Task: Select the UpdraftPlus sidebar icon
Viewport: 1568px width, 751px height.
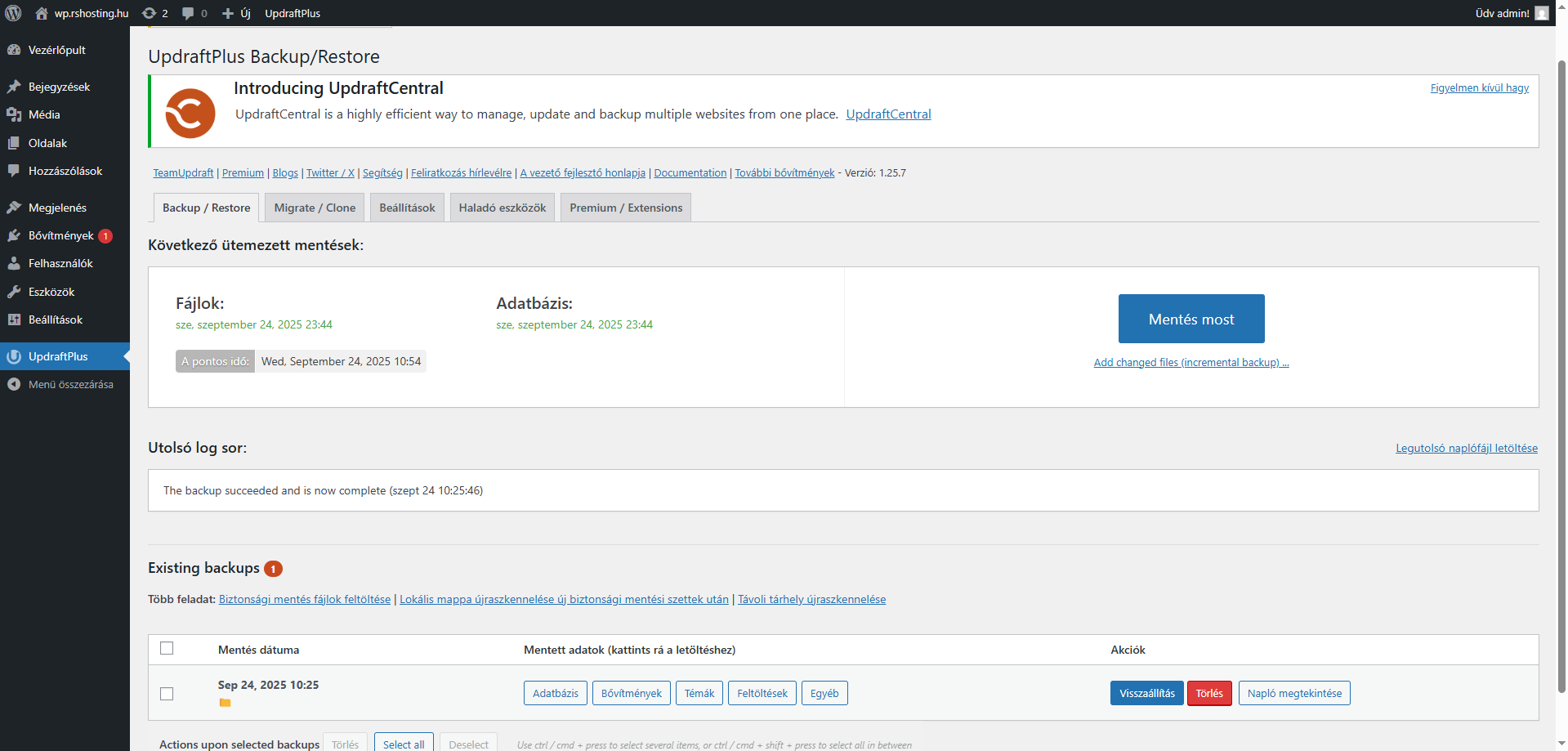Action: click(14, 356)
